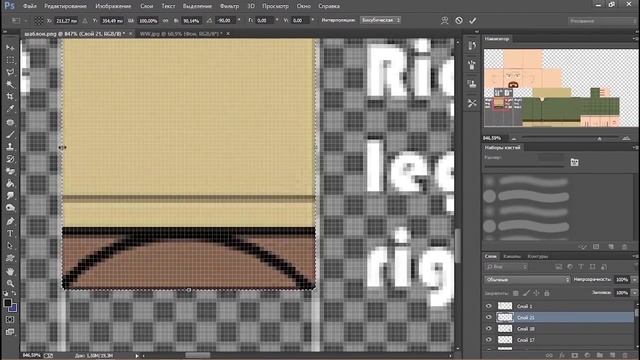This screenshot has width=640, height=360.
Task: Switch to the Контуры tab
Action: point(538,256)
